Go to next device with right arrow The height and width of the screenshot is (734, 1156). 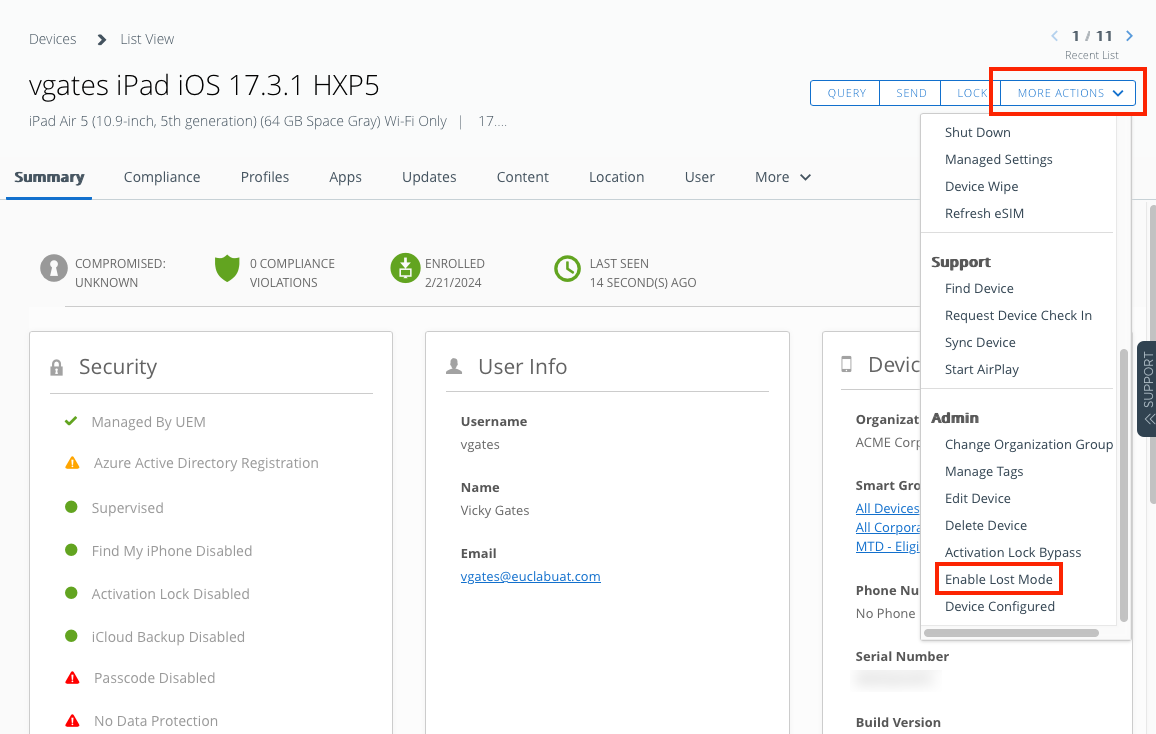click(1130, 36)
